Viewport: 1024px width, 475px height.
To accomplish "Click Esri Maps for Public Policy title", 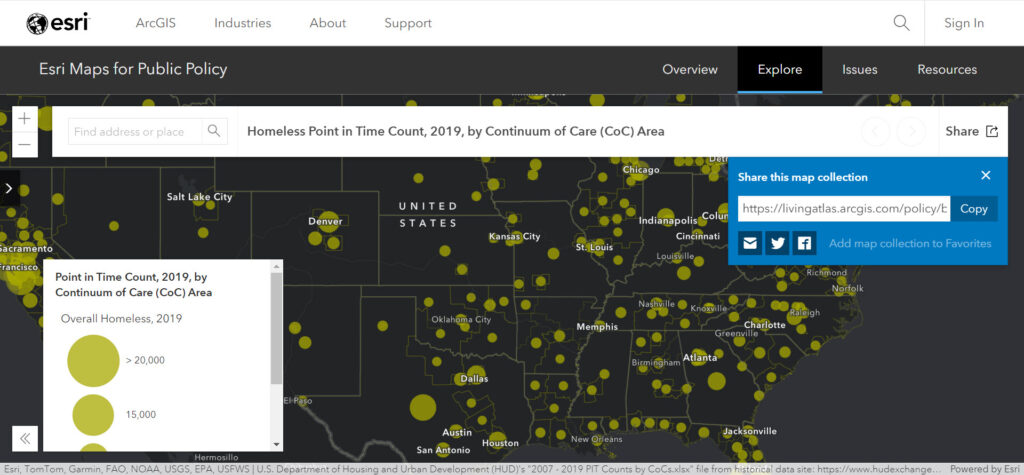I will tap(133, 69).
